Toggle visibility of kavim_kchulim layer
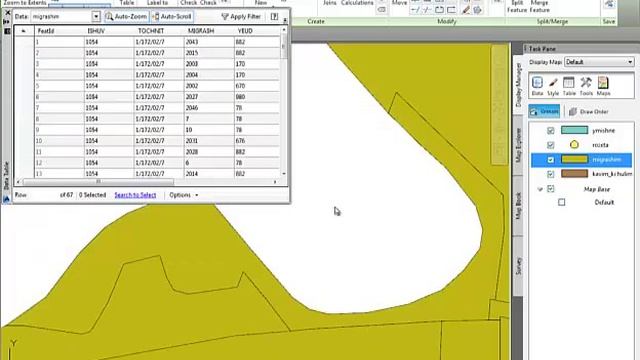 pyautogui.click(x=551, y=174)
